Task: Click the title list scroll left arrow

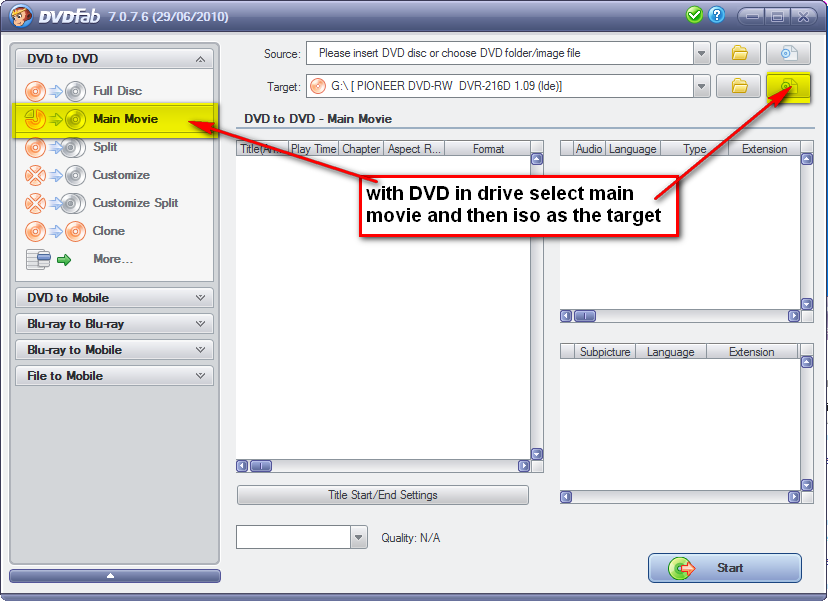Action: (x=242, y=466)
